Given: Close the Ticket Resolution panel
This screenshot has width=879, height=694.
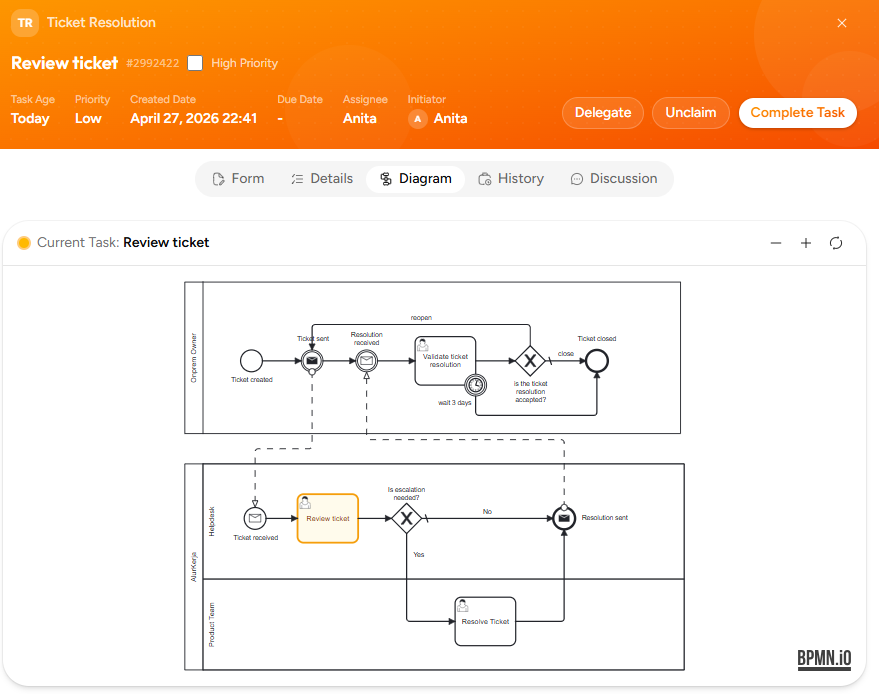Looking at the screenshot, I should (x=841, y=23).
